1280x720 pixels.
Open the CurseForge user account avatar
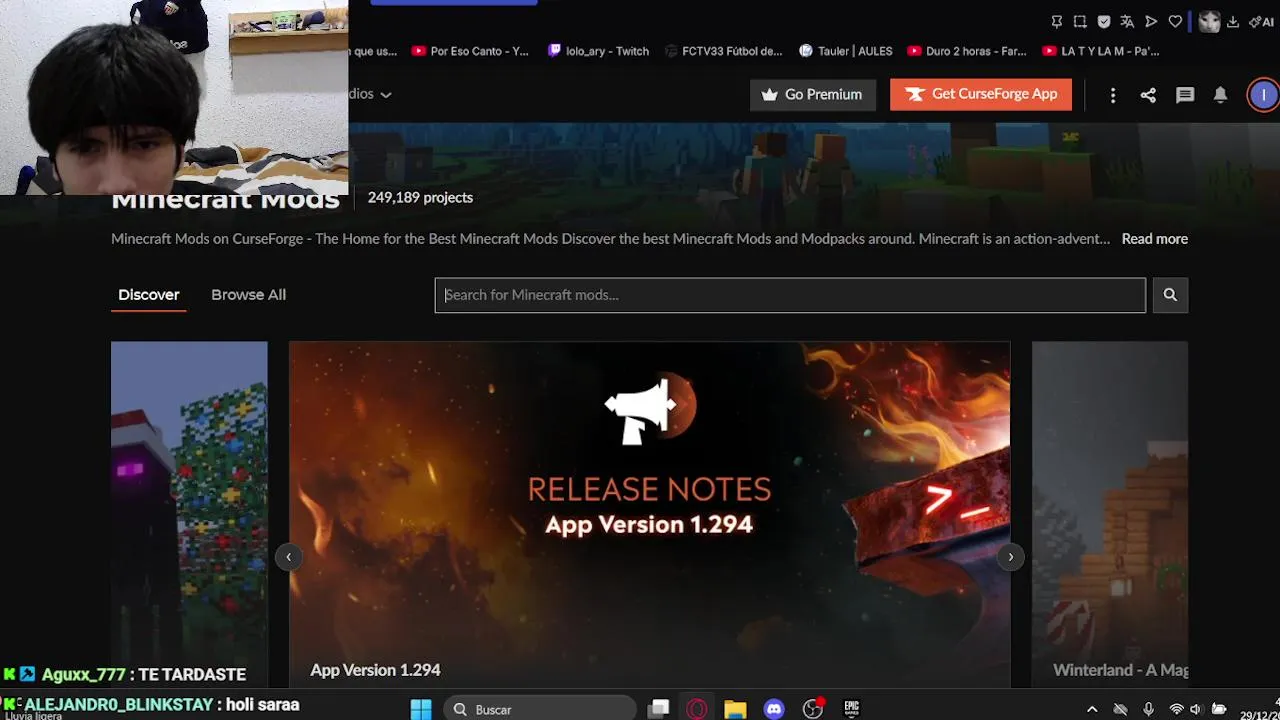[1263, 95]
